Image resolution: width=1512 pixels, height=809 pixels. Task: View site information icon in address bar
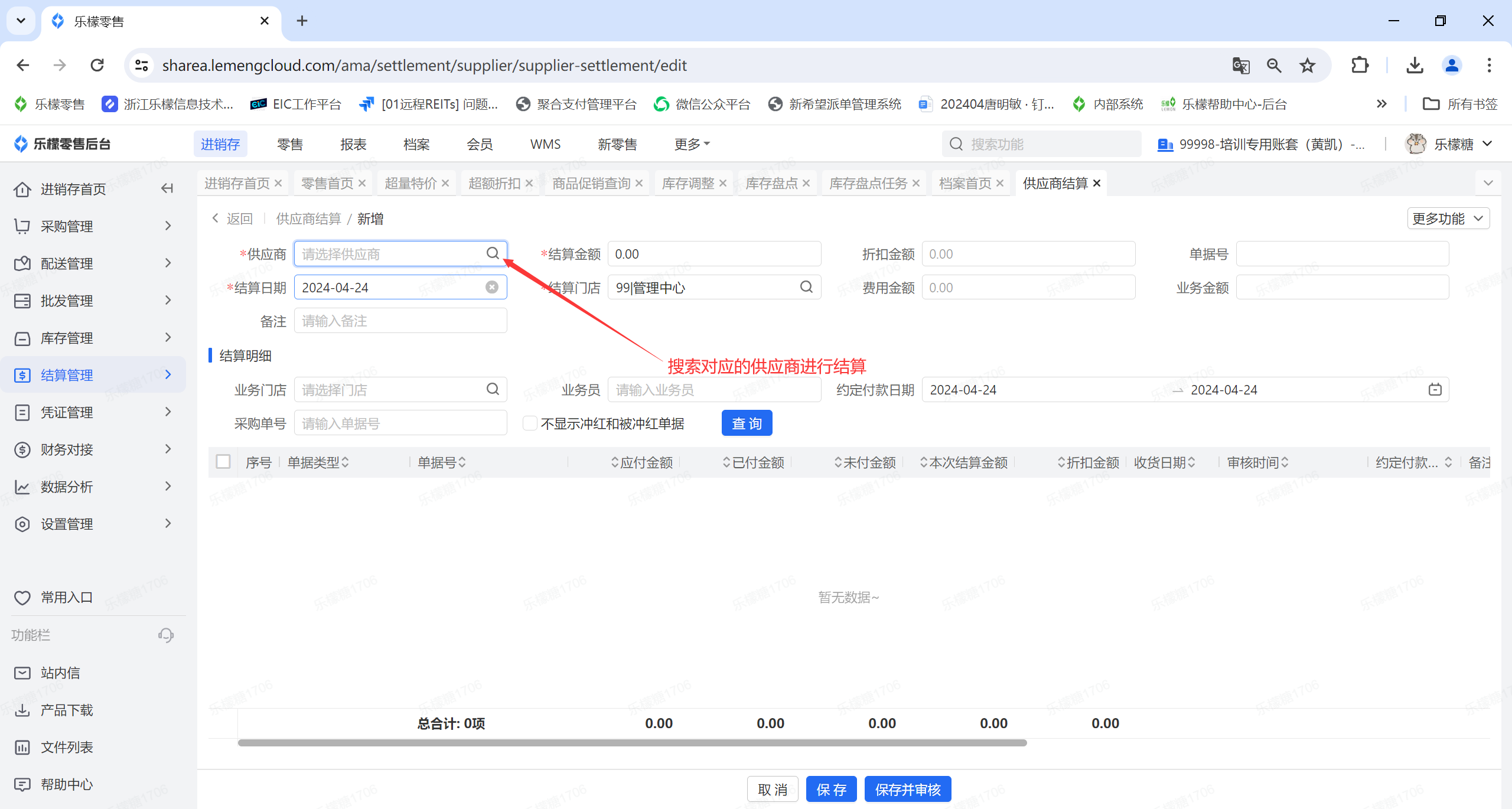tap(141, 65)
